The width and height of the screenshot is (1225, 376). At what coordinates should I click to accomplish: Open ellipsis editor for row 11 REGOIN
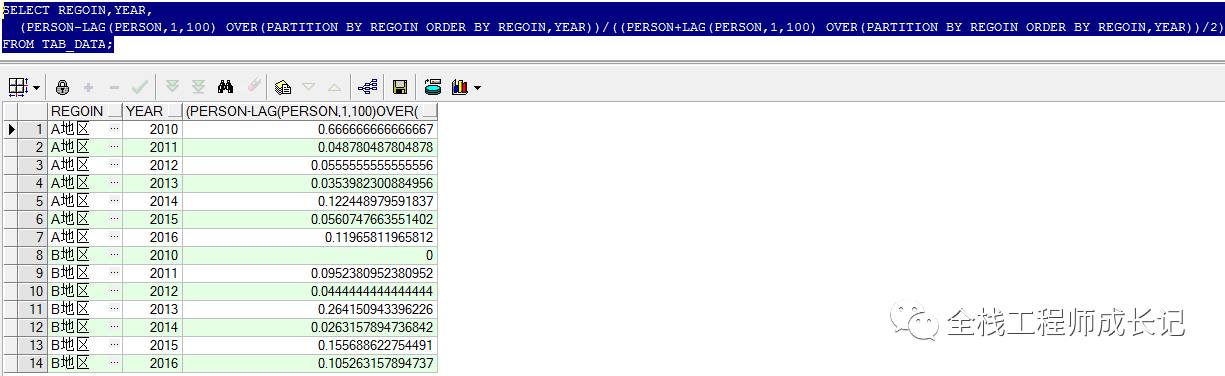[x=114, y=309]
